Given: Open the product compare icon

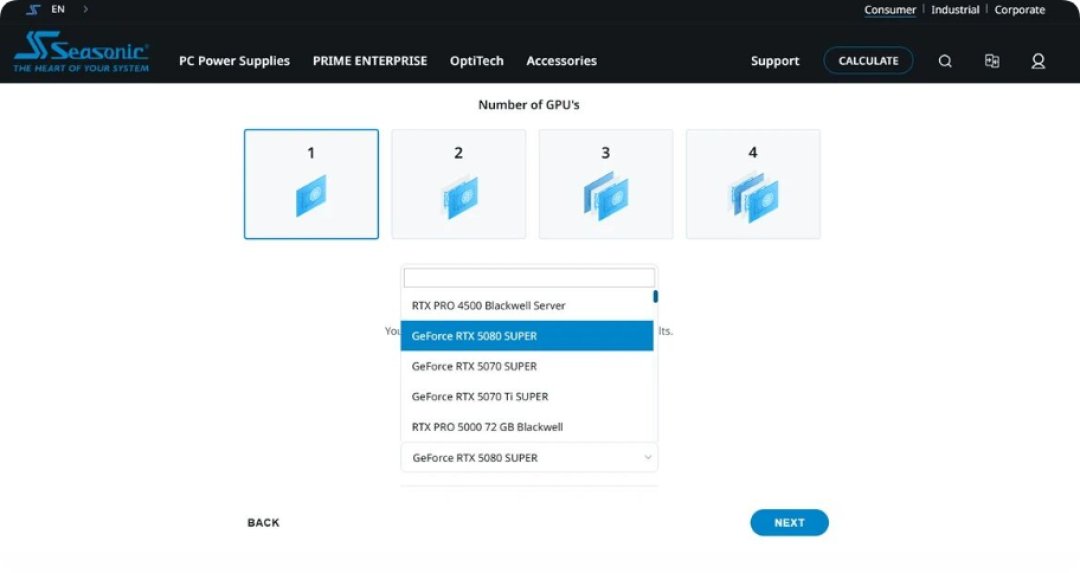Looking at the screenshot, I should (992, 61).
